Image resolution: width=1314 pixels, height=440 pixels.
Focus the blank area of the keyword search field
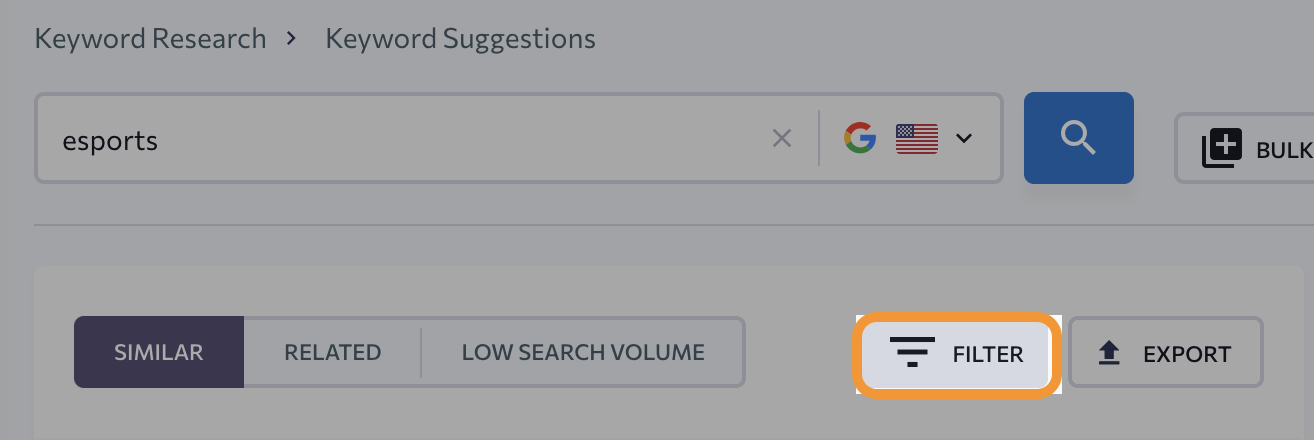click(450, 139)
